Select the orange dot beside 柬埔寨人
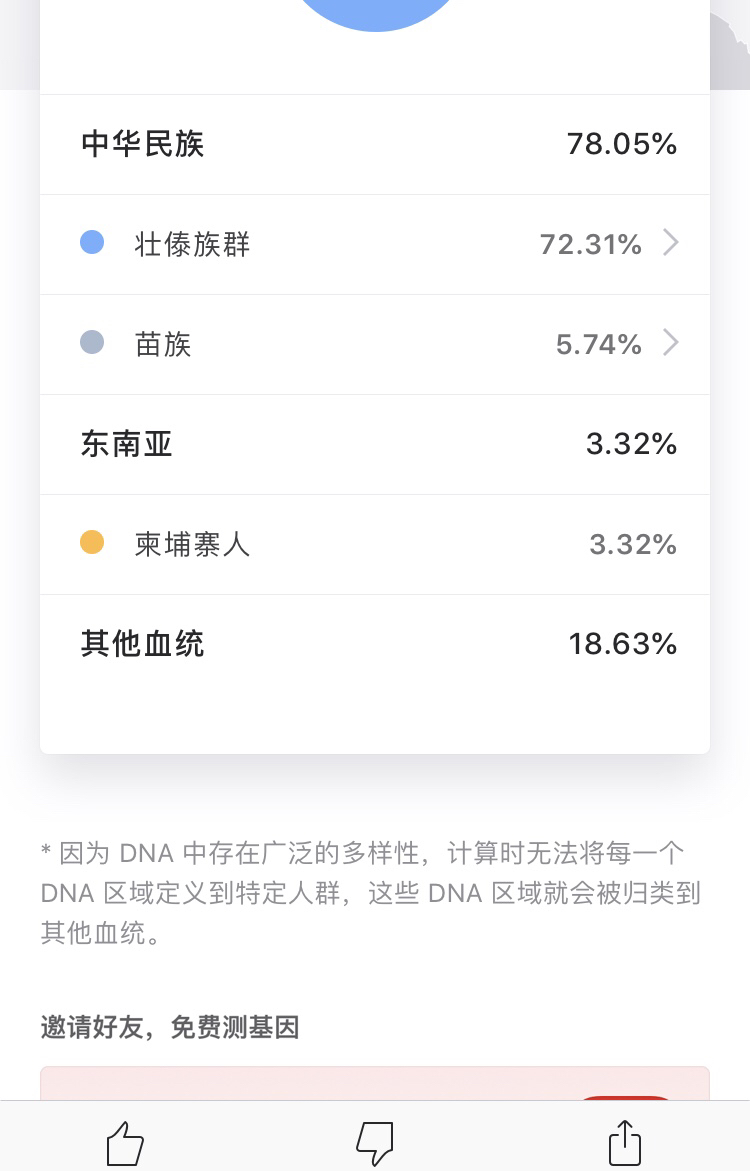Screen dimensions: 750x1171 pyautogui.click(x=92, y=542)
